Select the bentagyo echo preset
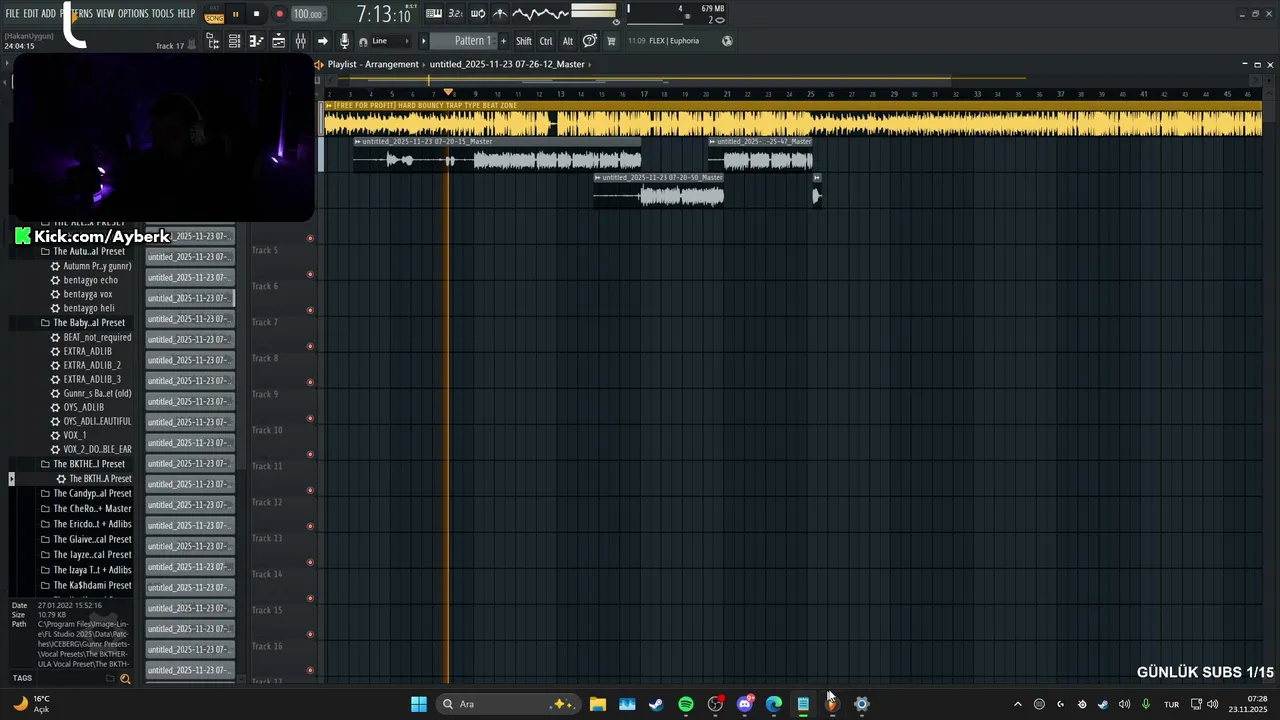The width and height of the screenshot is (1280, 720). click(x=84, y=280)
